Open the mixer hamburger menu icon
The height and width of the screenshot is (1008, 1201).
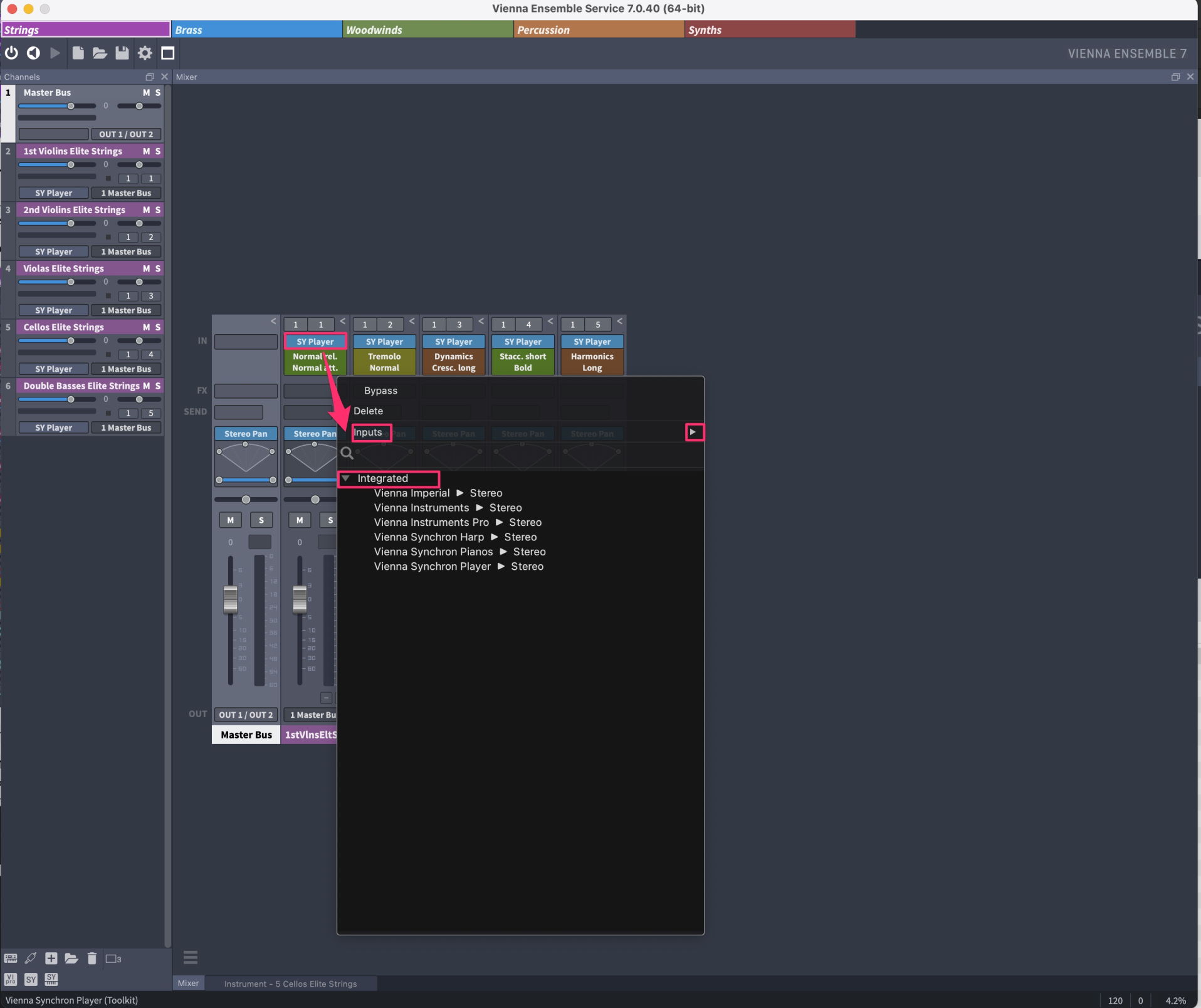(191, 957)
